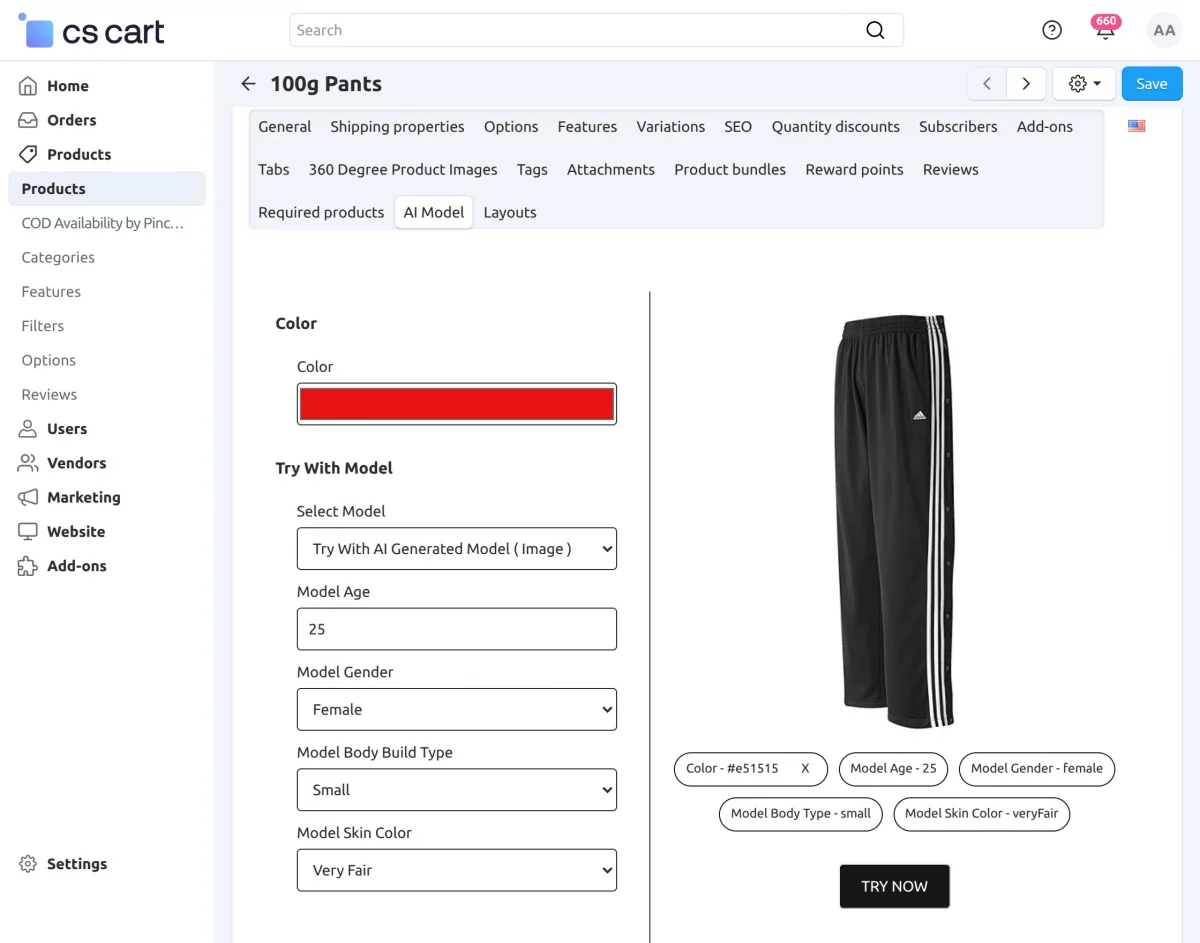Screen dimensions: 1200x943
Task: Click the red color swatch
Action: coord(456,404)
